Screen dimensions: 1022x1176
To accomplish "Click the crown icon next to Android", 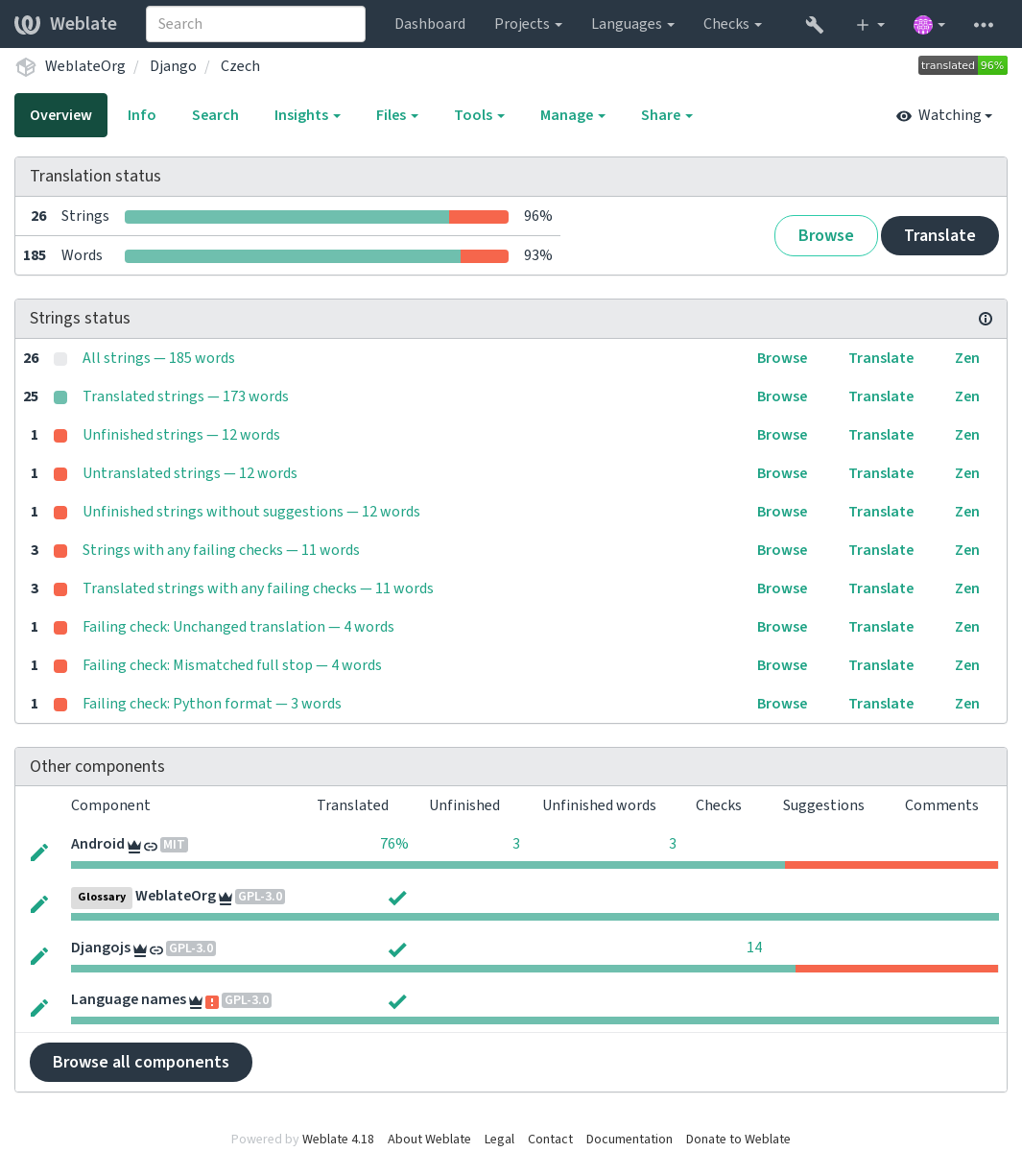I will 134,846.
